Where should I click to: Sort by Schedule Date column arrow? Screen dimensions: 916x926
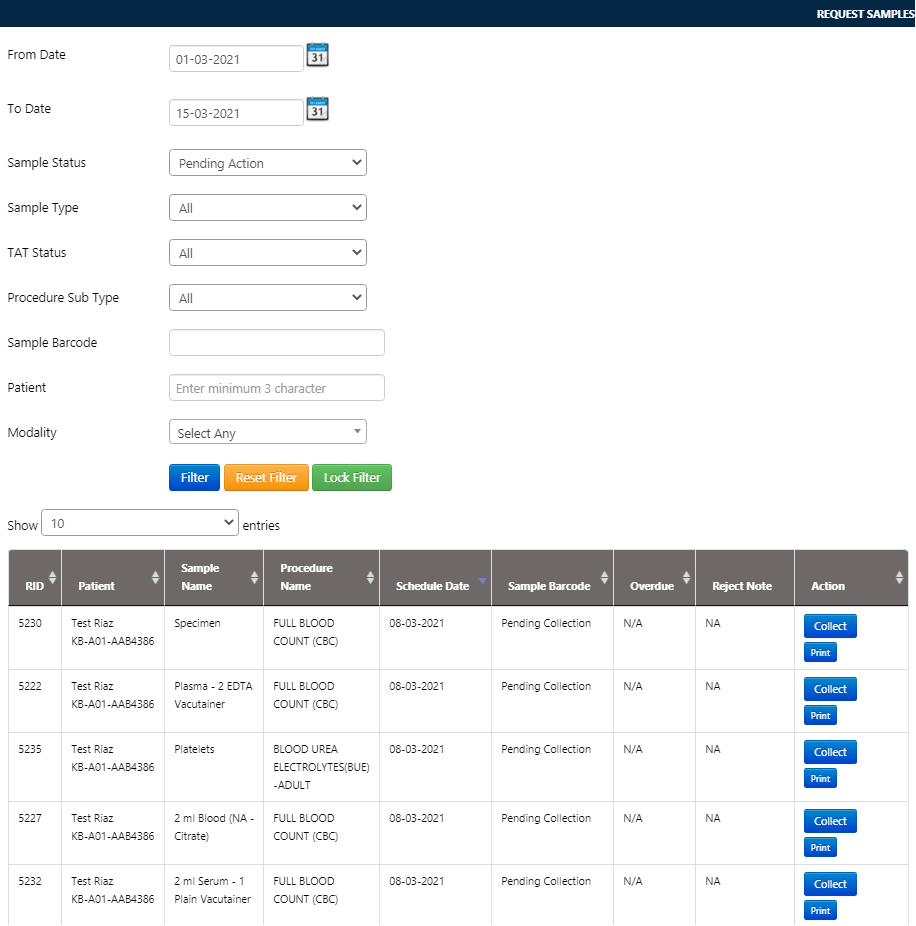coord(482,580)
